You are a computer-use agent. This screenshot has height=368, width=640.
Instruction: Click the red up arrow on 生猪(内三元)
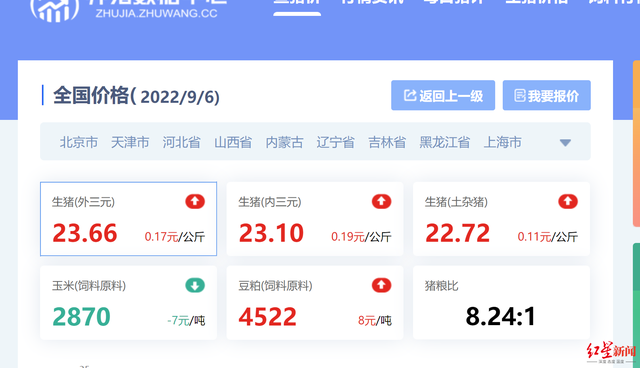coord(382,202)
